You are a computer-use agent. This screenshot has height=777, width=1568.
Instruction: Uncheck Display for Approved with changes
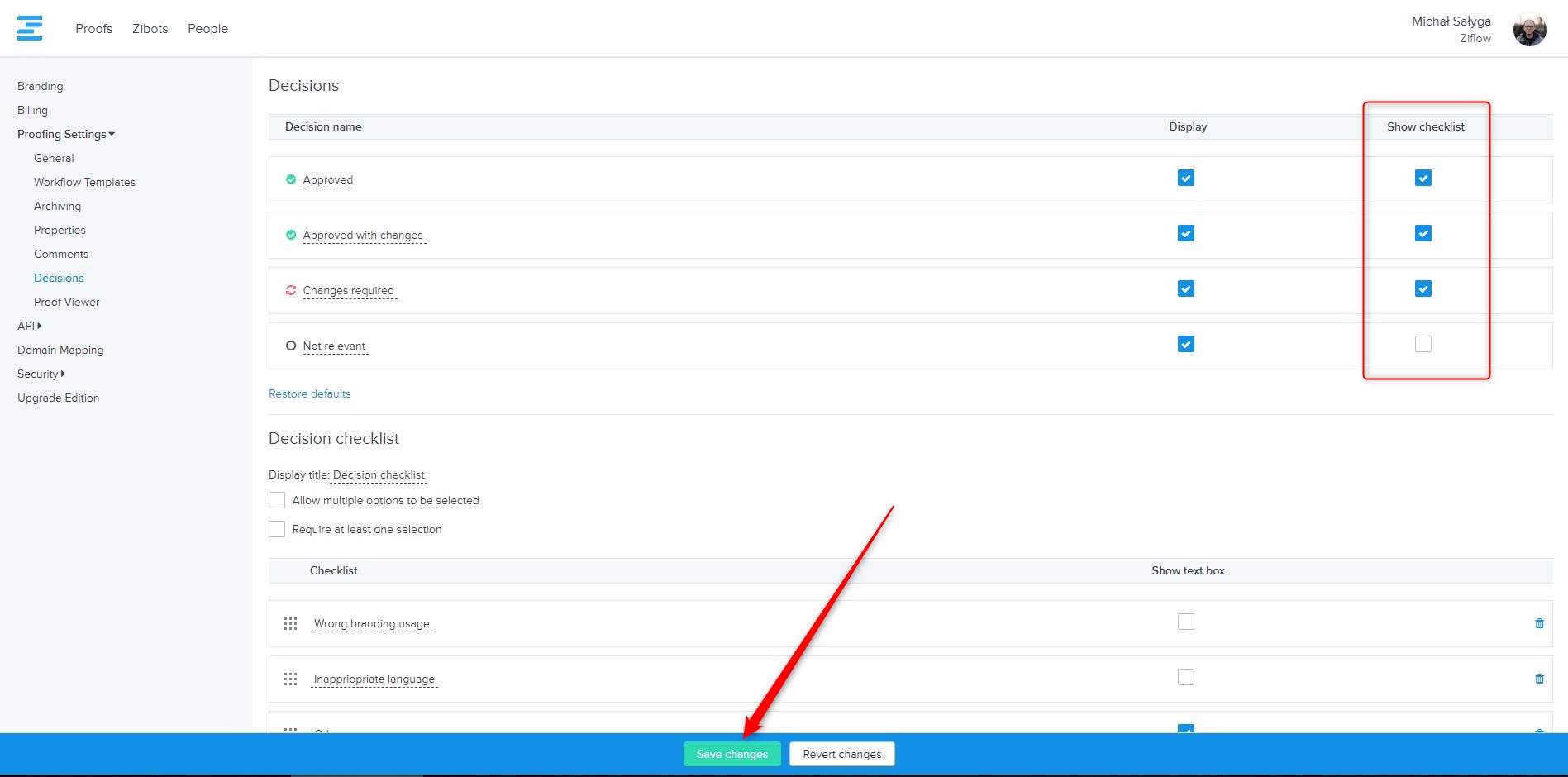[x=1185, y=233]
